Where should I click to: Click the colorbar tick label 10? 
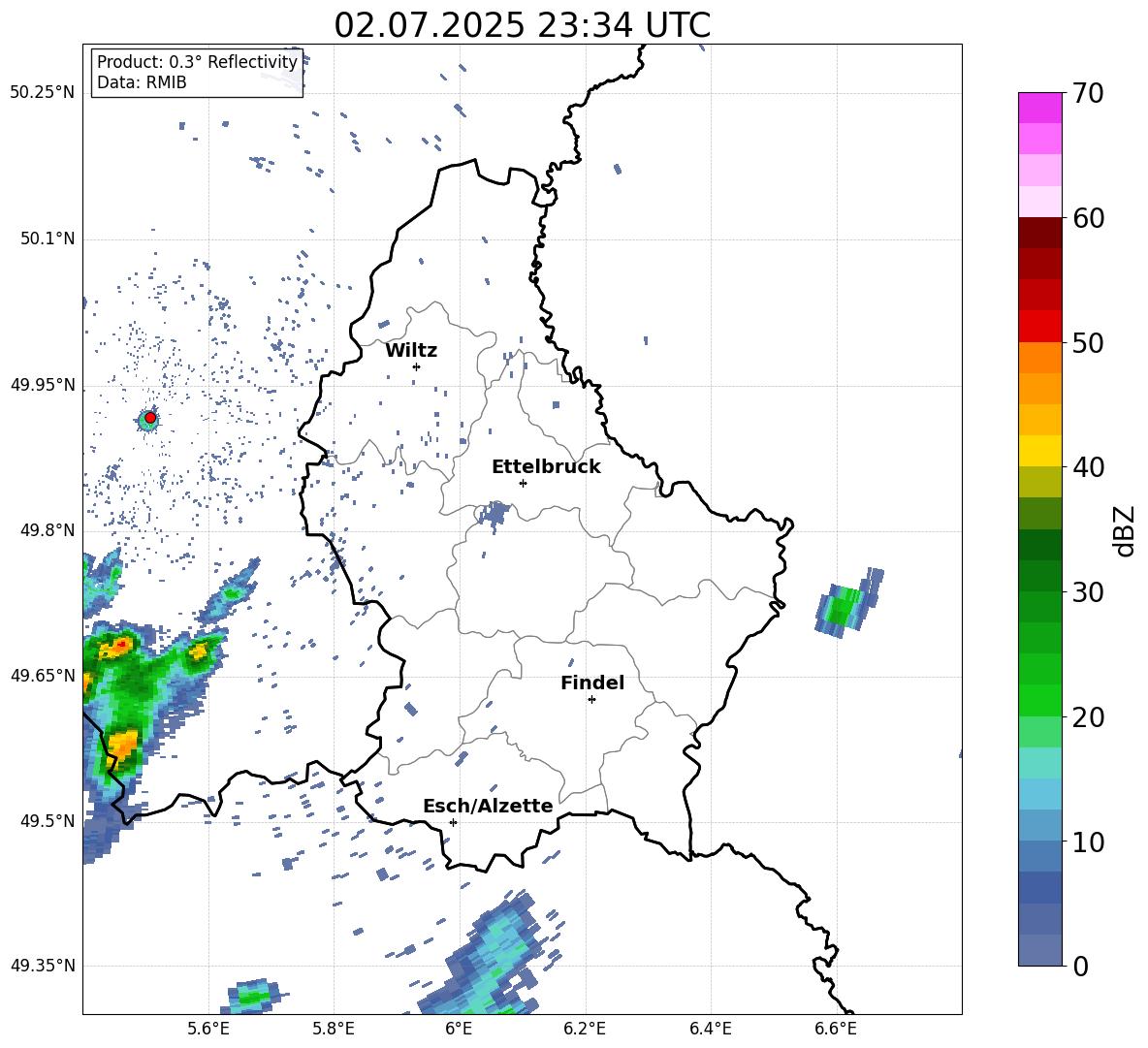coord(1088,842)
